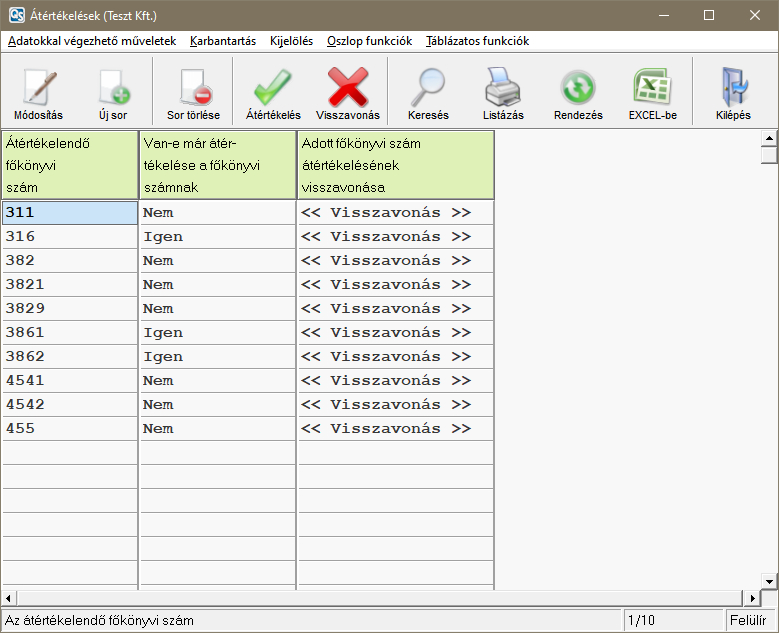Open the Adatokkal végezhető műveletek menu
Viewport: 779px width, 633px height.
(x=92, y=41)
